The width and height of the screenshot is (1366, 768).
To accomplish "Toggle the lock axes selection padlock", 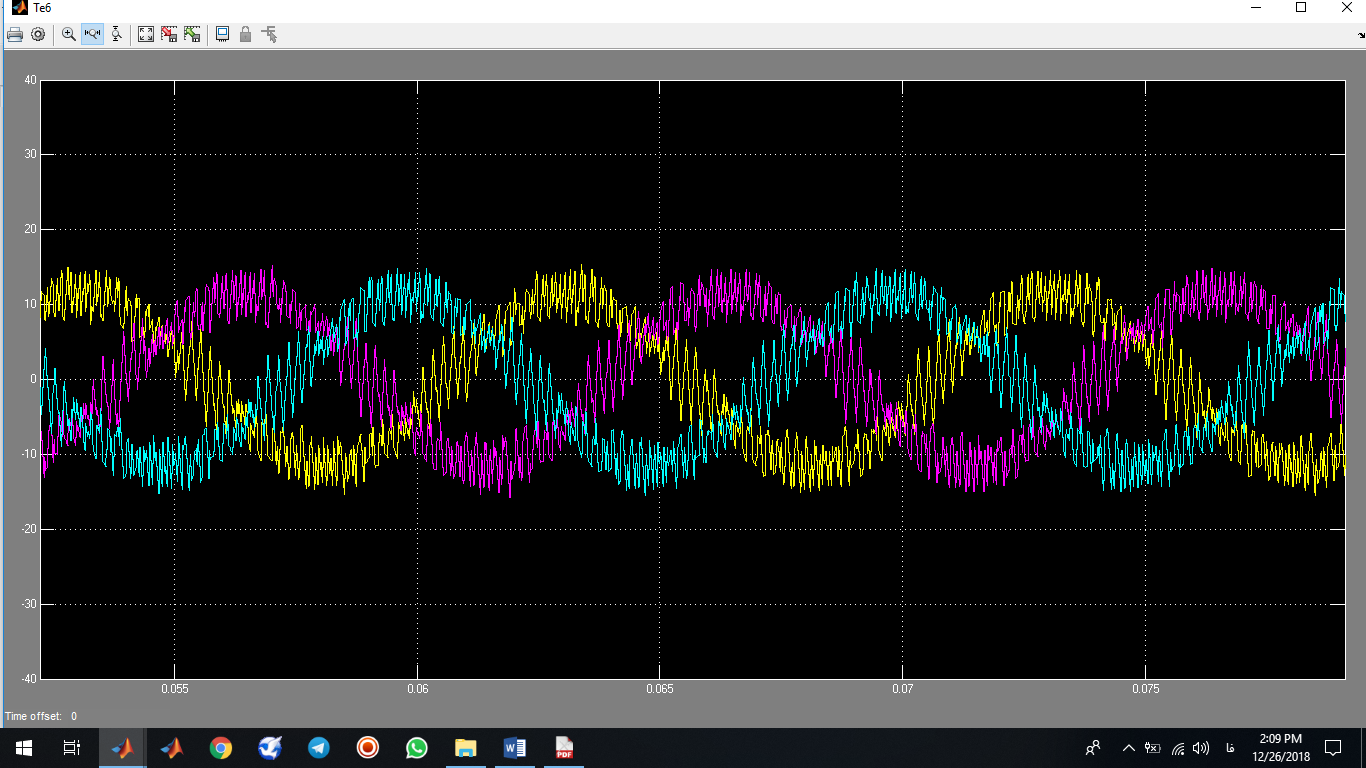I will [245, 34].
